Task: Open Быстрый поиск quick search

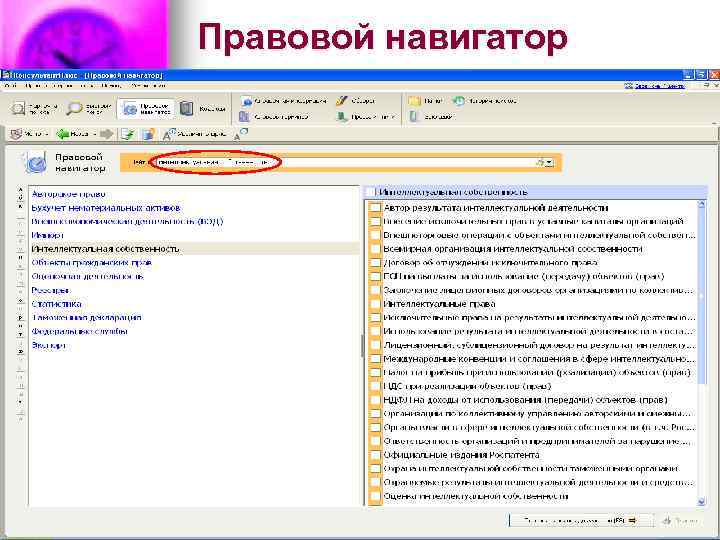Action: [x=89, y=109]
